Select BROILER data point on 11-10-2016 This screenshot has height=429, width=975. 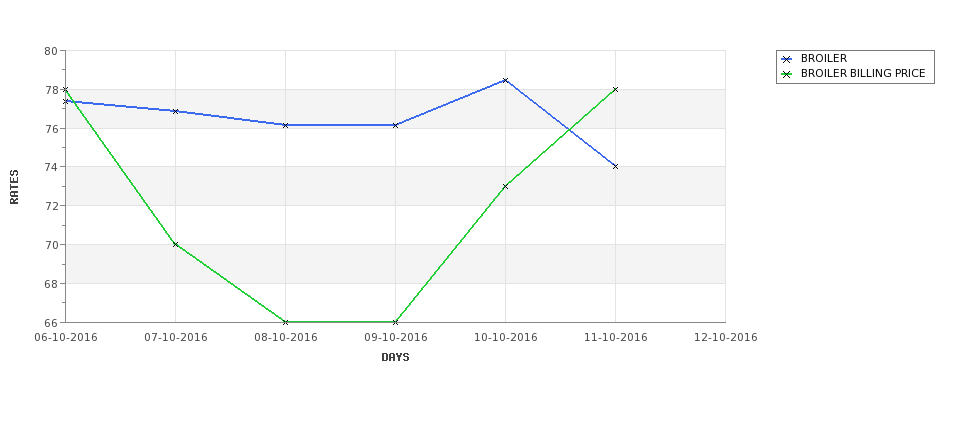tap(615, 166)
